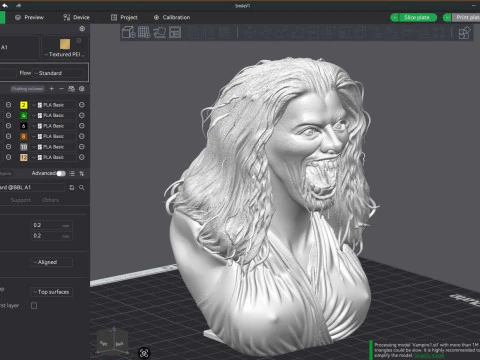Open the Textured PEI plate type dropdown
Screen dimensions: 480x360
pos(65,54)
